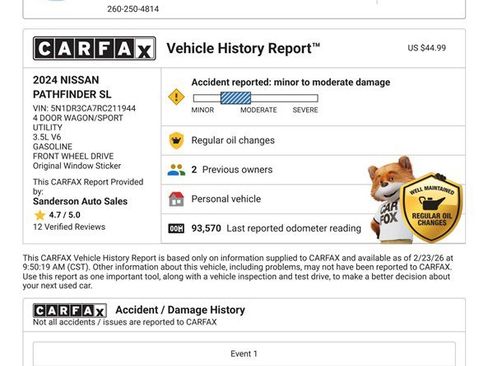This screenshot has height=366, width=488.
Task: Click the 2024 NISSAN PATHFINDER SL heading
Action: 72,87
